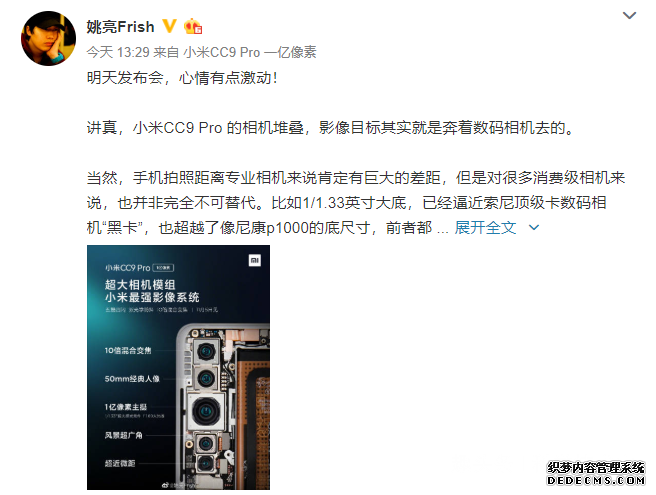
Task: Click the orange V verification badge
Action: click(x=169, y=26)
